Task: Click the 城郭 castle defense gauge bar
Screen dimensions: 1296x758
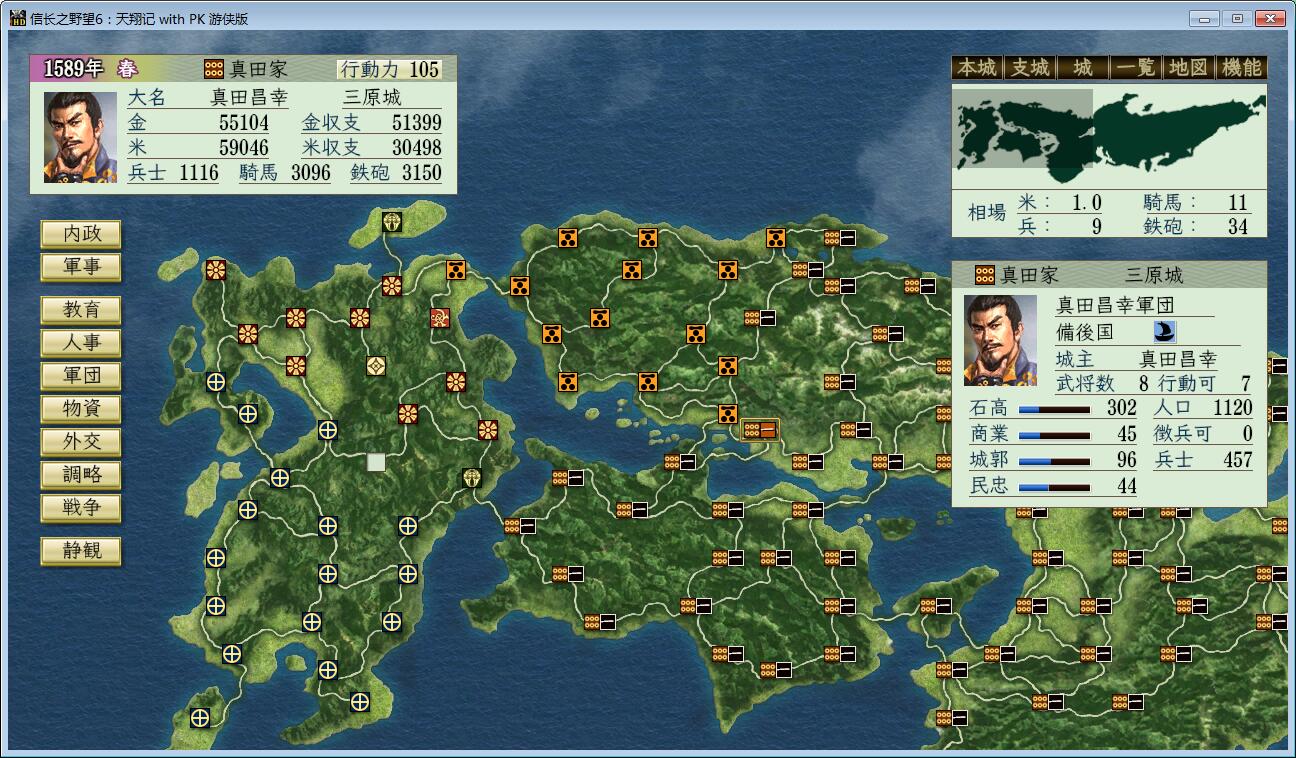Action: (x=1054, y=461)
